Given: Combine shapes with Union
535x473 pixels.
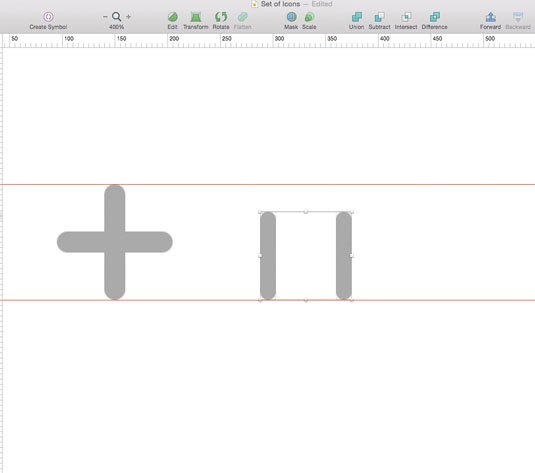Looking at the screenshot, I should [x=357, y=17].
